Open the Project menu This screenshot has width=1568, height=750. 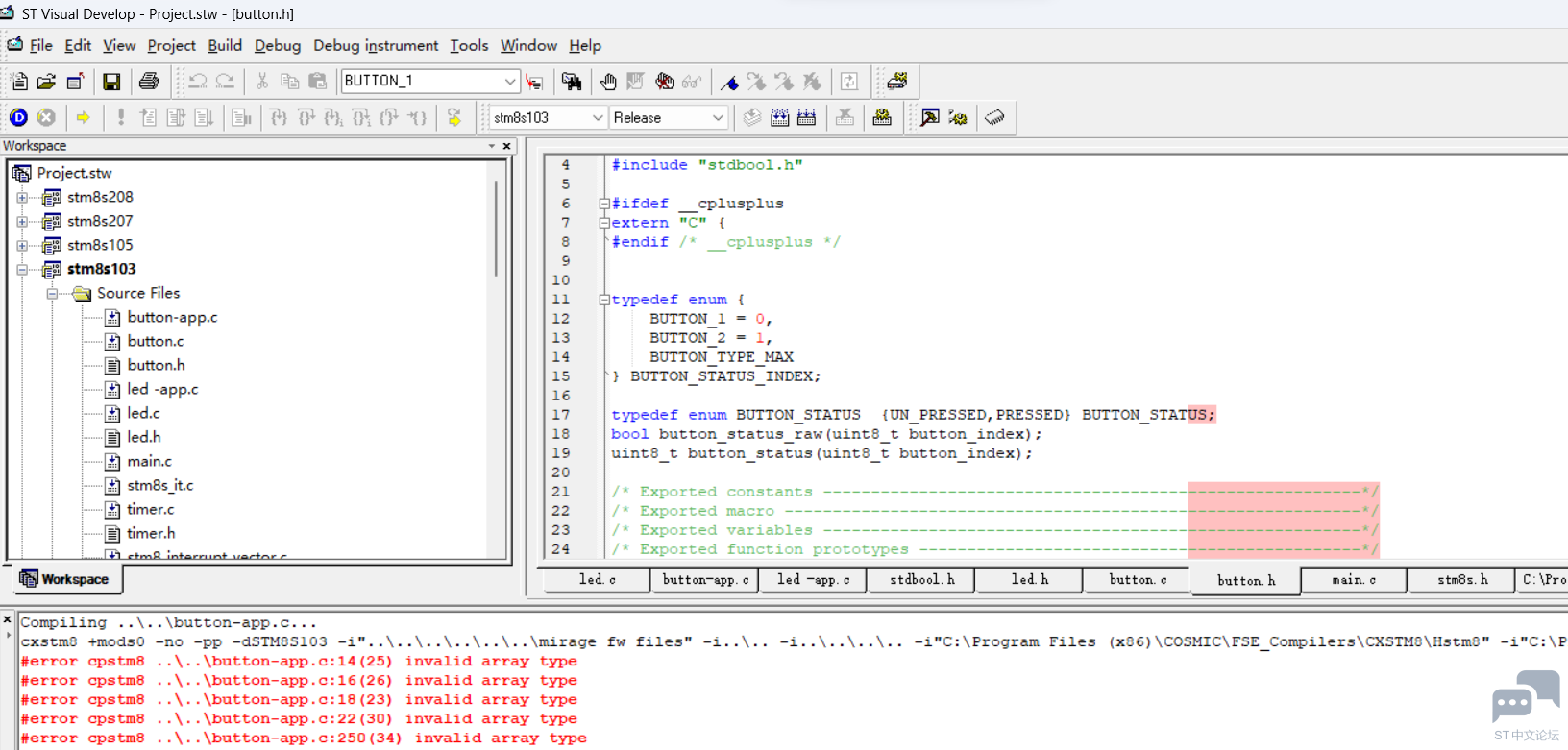pyautogui.click(x=171, y=45)
